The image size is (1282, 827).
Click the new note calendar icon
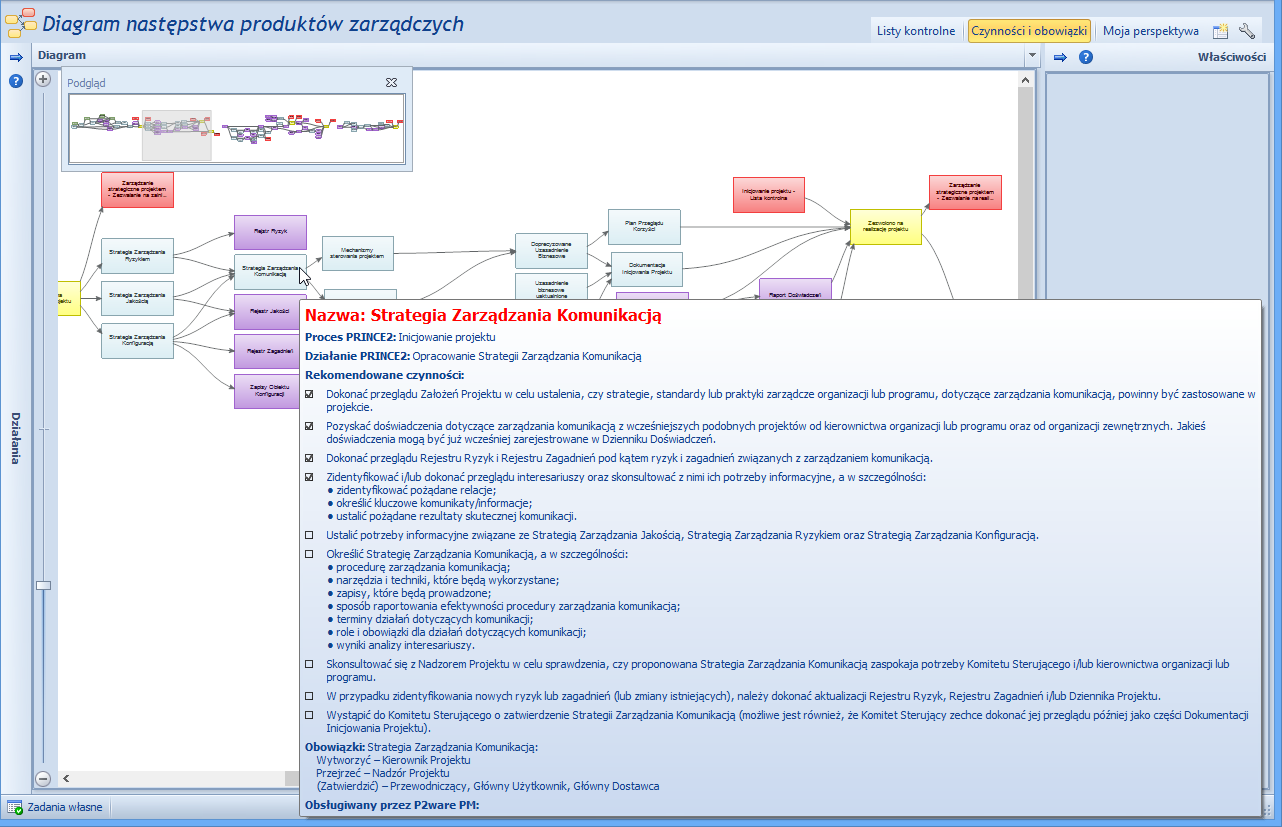coord(1221,31)
